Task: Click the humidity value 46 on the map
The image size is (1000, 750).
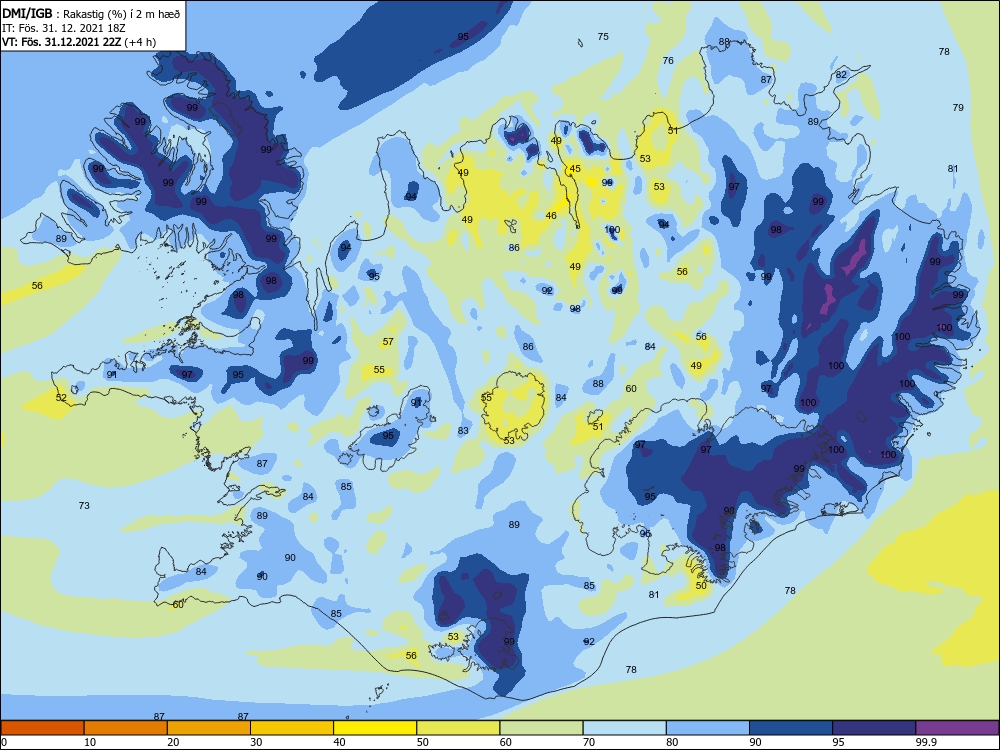Action: coord(551,216)
